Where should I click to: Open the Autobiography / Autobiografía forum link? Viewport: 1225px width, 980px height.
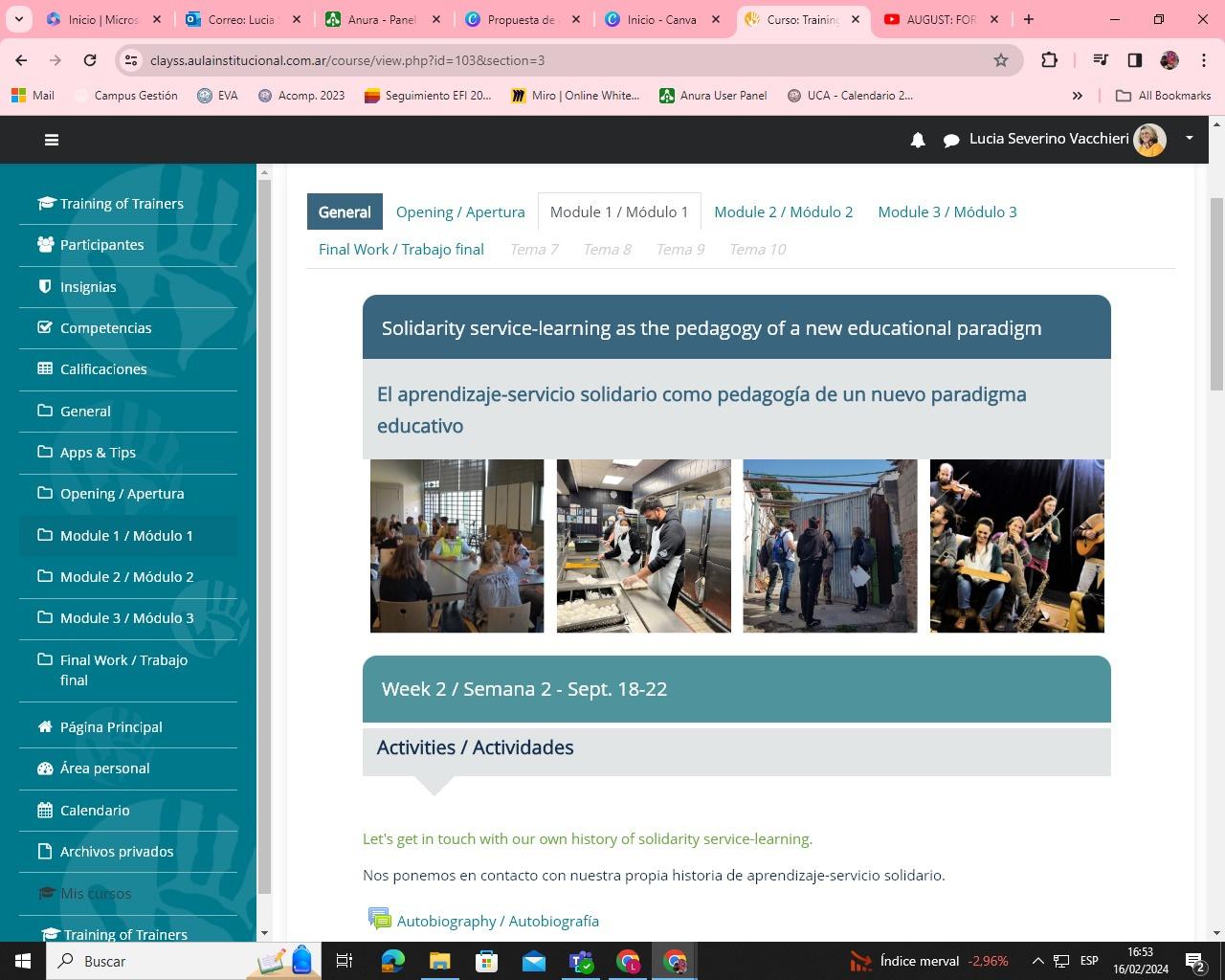[498, 921]
